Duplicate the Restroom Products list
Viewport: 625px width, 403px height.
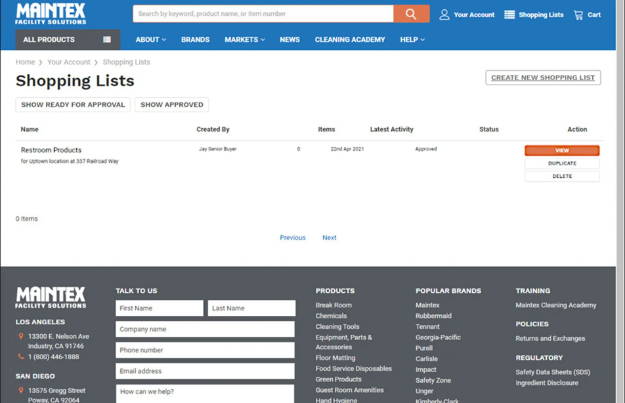point(562,163)
